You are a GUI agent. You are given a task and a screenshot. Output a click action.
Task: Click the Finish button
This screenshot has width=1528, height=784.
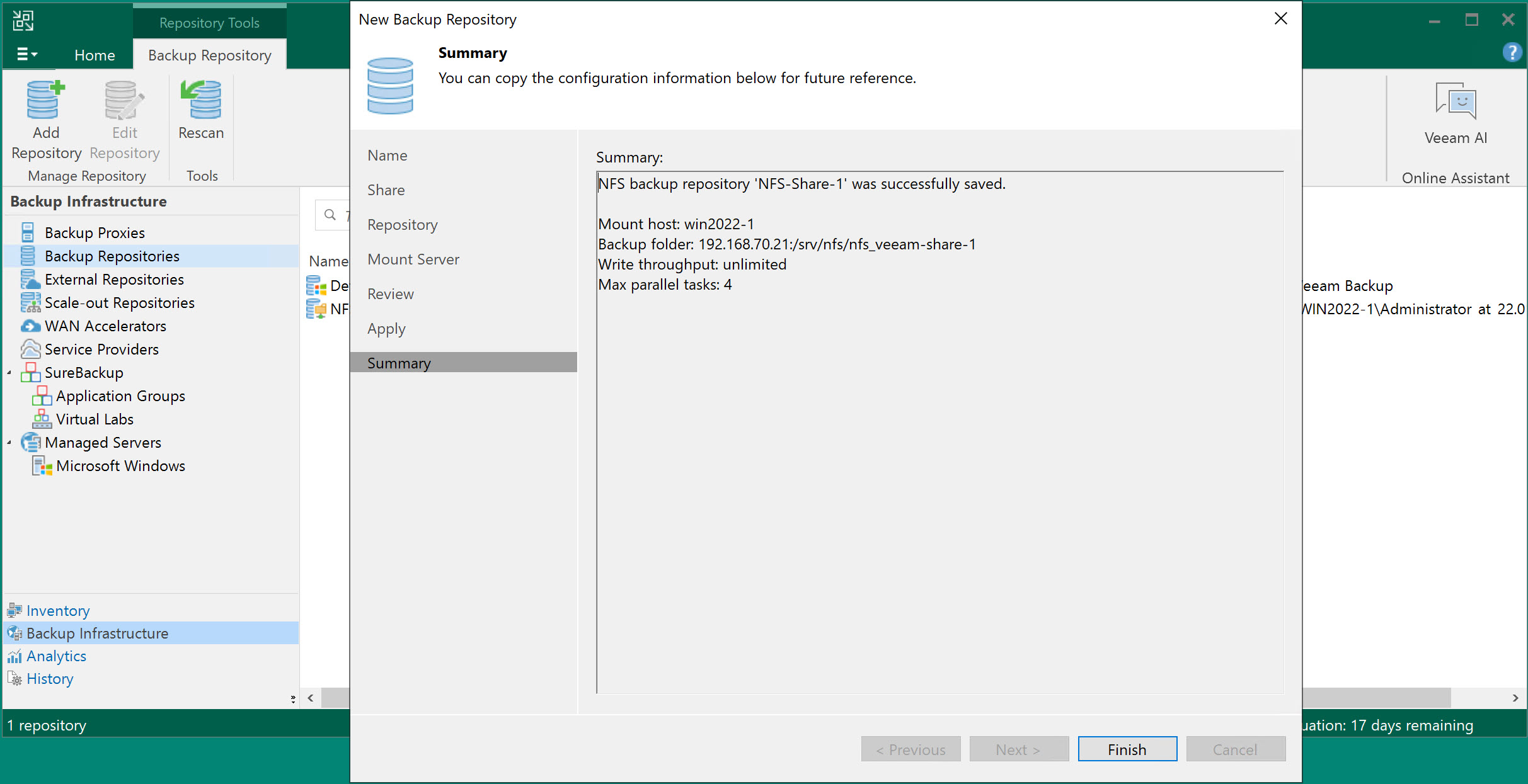pyautogui.click(x=1127, y=749)
